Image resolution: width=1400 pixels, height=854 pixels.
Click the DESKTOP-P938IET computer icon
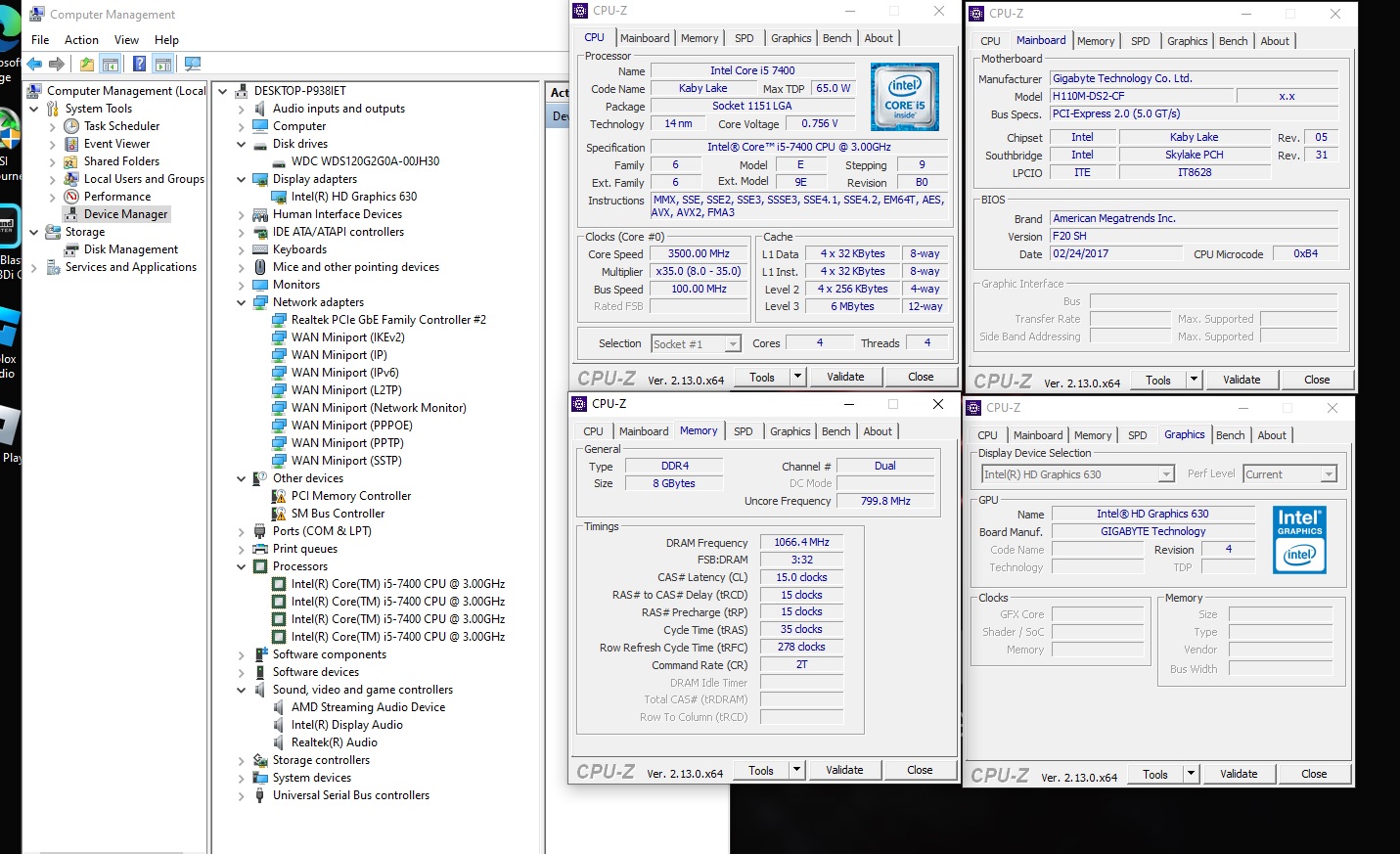[242, 91]
